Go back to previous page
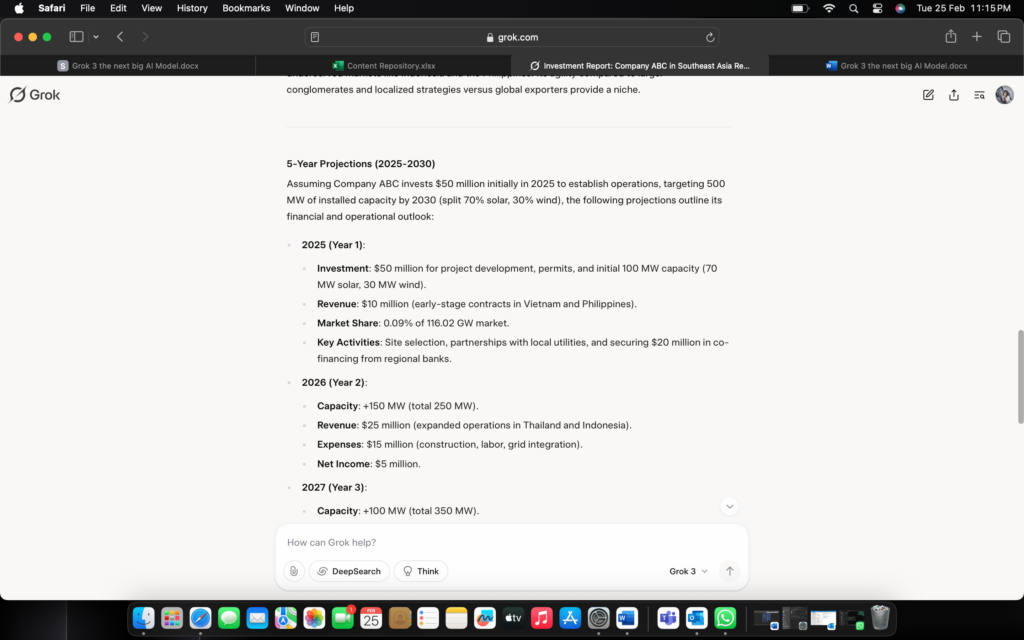The height and width of the screenshot is (640, 1024). pos(120,37)
